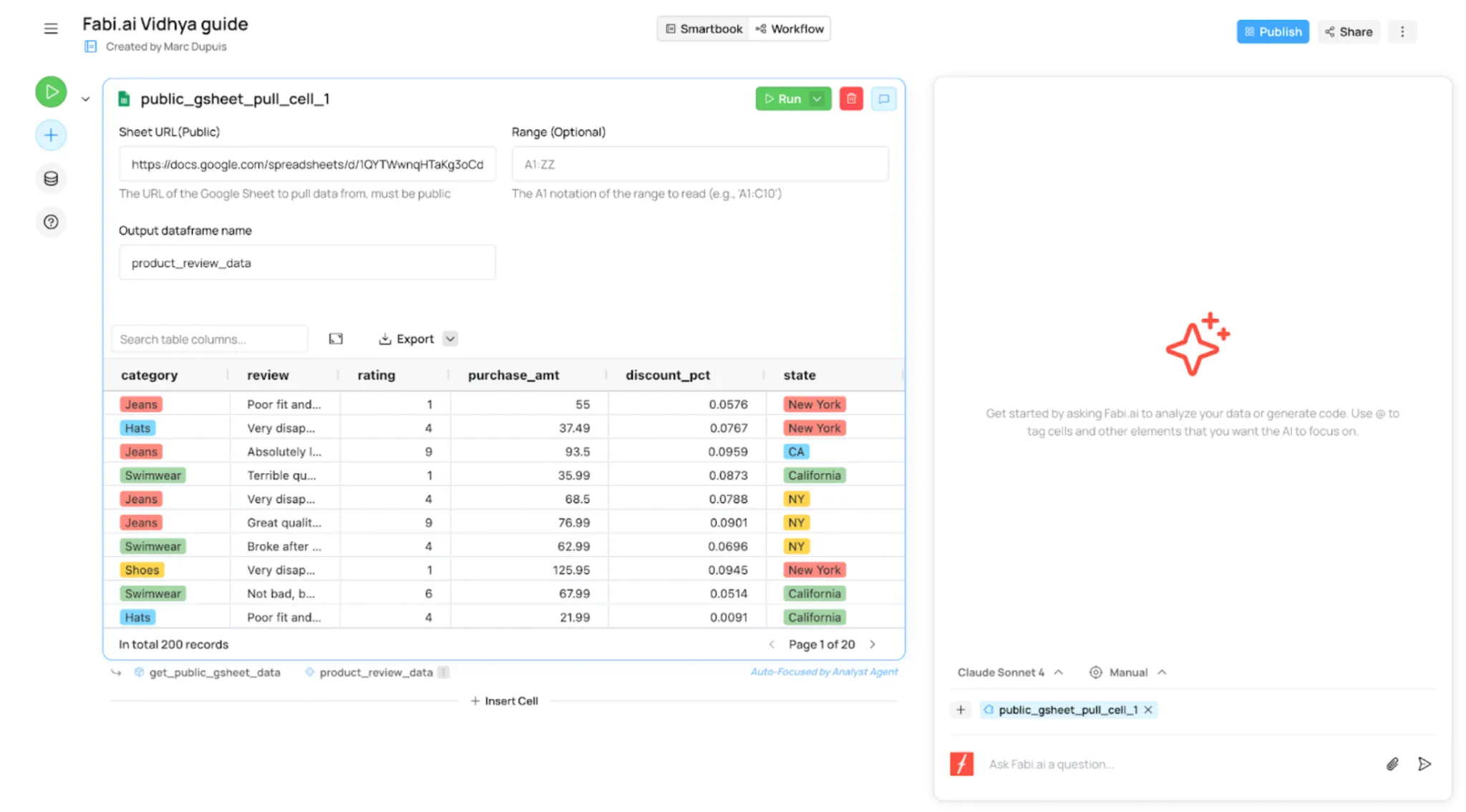Open the help question mark icon
Viewport: 1466px width, 812px height.
tap(51, 222)
